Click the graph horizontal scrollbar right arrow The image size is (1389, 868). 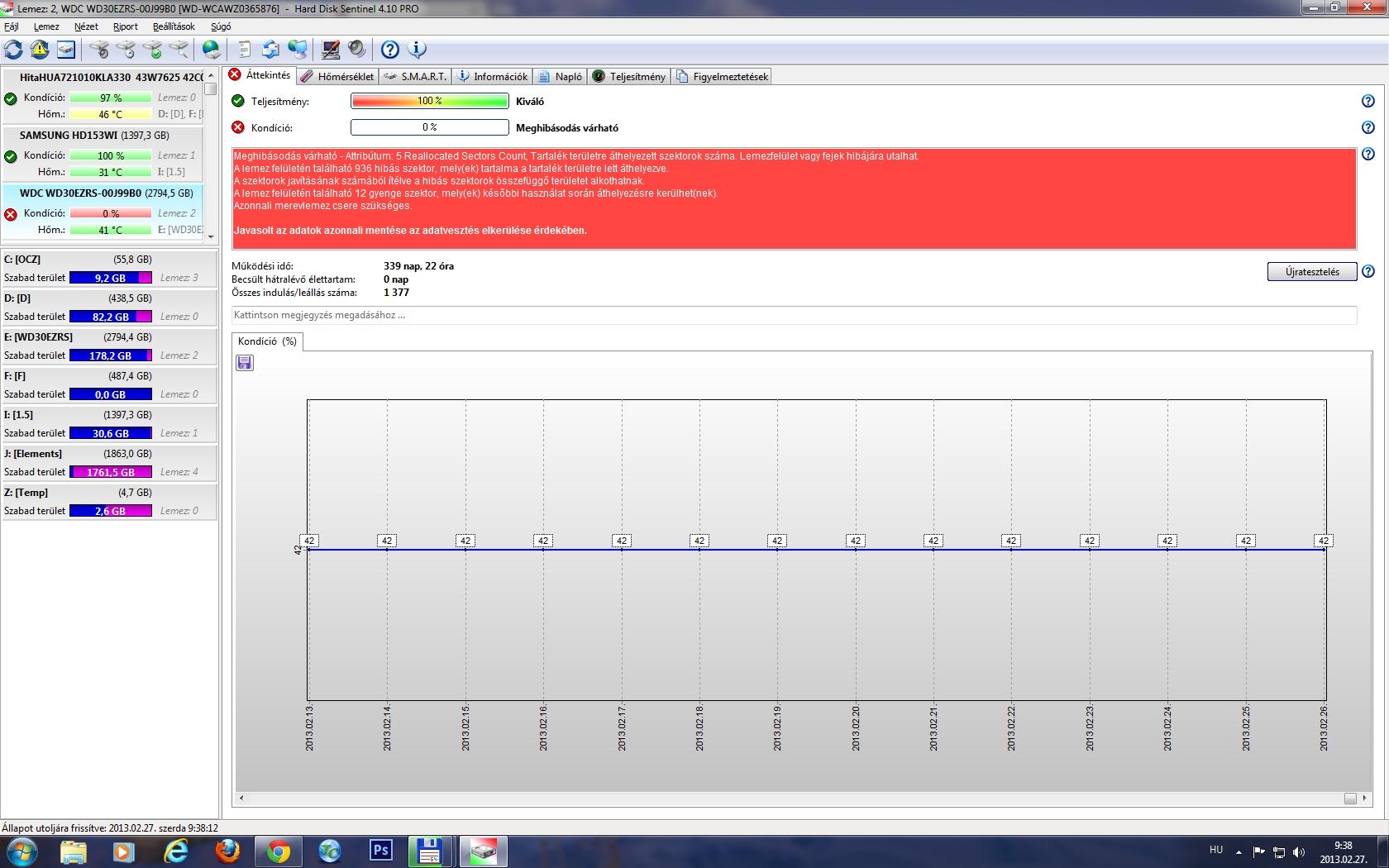[x=1365, y=798]
